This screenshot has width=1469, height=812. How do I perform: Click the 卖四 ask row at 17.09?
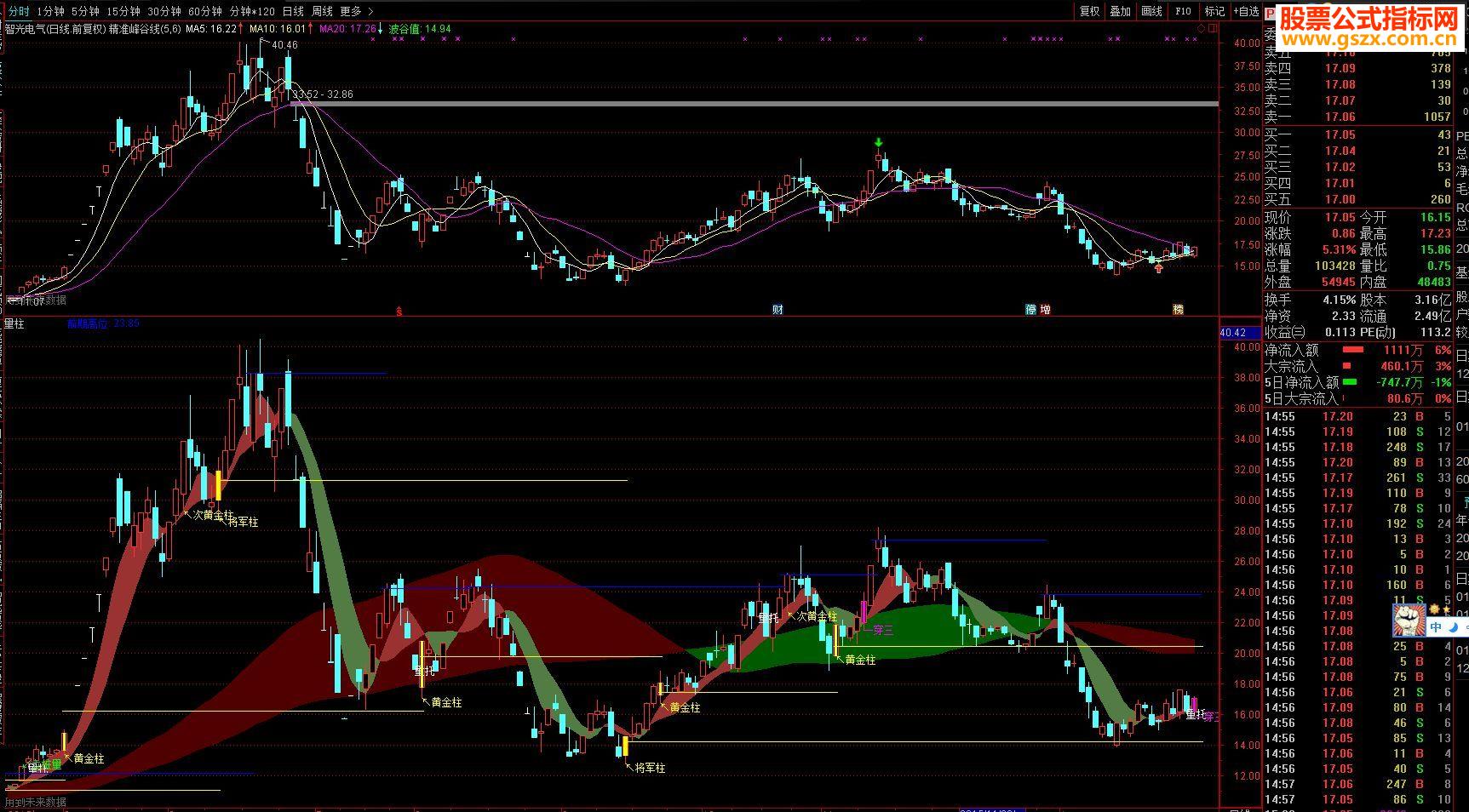tap(1357, 68)
